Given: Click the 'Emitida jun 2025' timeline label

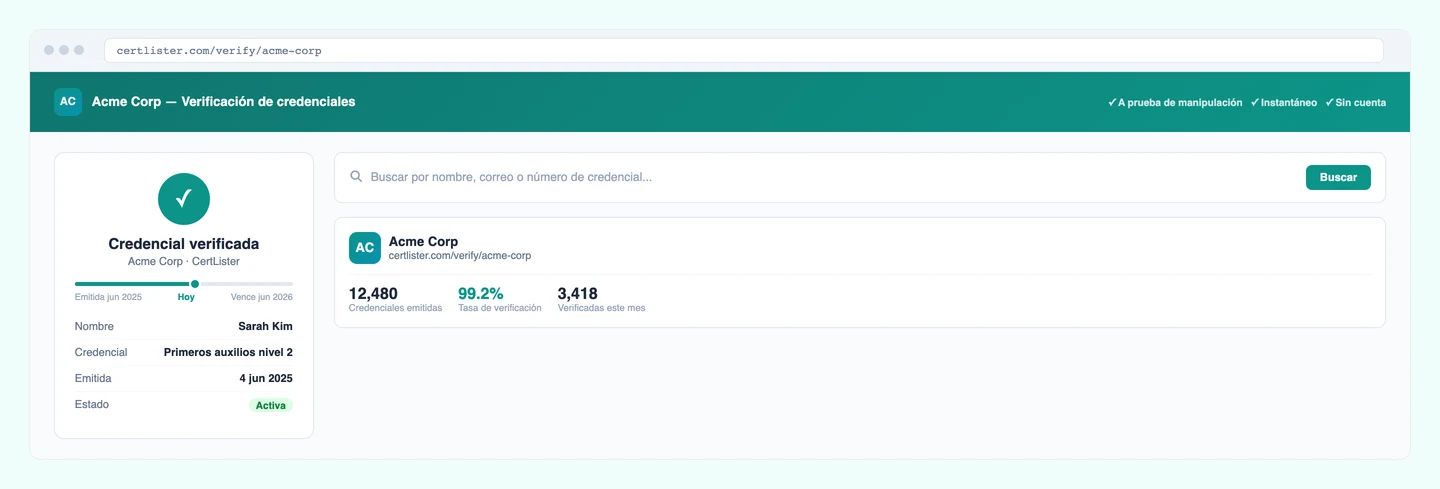Looking at the screenshot, I should tap(108, 297).
